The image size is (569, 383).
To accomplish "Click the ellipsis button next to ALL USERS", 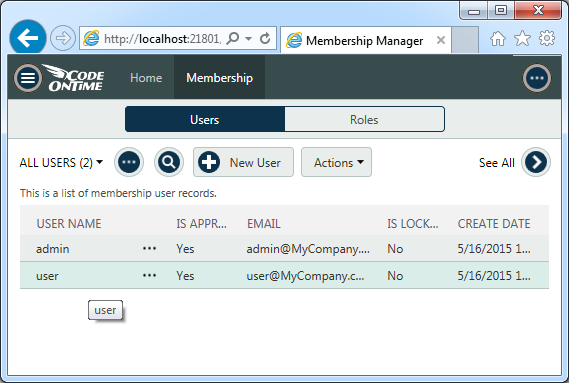I will [x=129, y=162].
